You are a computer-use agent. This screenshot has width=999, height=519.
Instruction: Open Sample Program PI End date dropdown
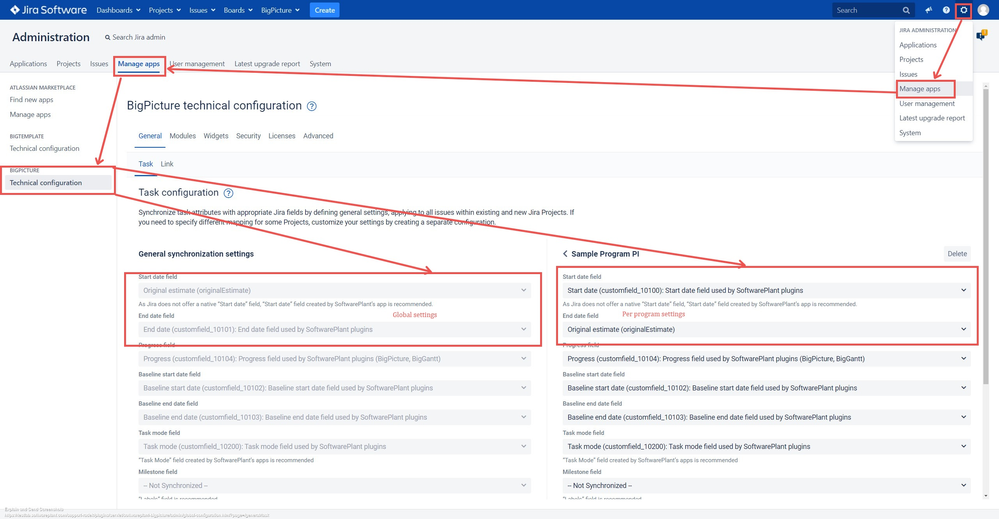tap(766, 329)
